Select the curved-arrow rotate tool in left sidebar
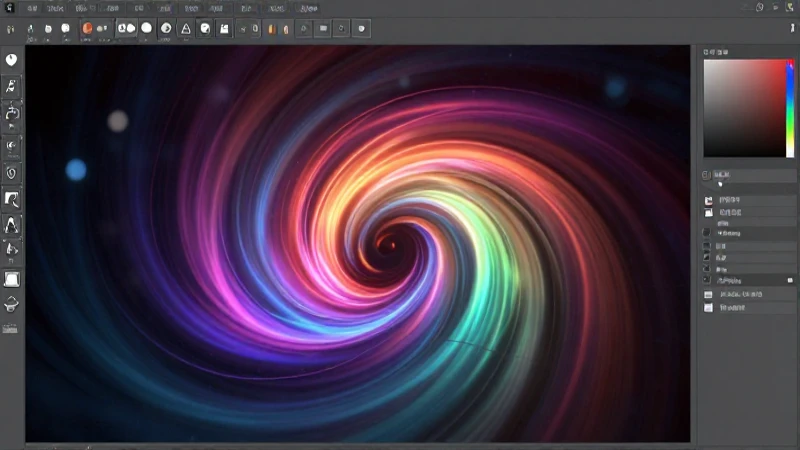The image size is (800, 450). point(12,113)
